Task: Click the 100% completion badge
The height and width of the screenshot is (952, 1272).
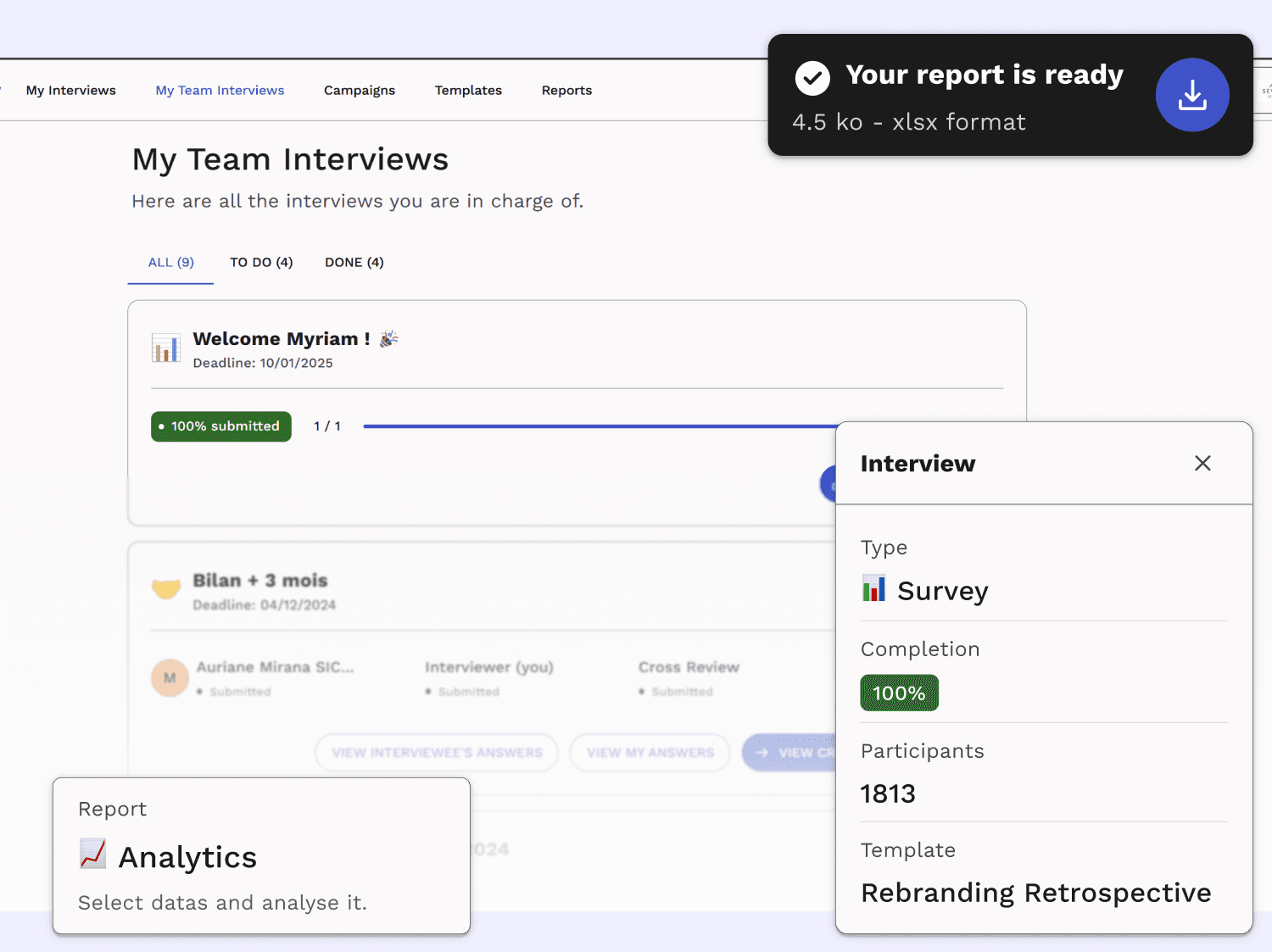Action: point(900,693)
